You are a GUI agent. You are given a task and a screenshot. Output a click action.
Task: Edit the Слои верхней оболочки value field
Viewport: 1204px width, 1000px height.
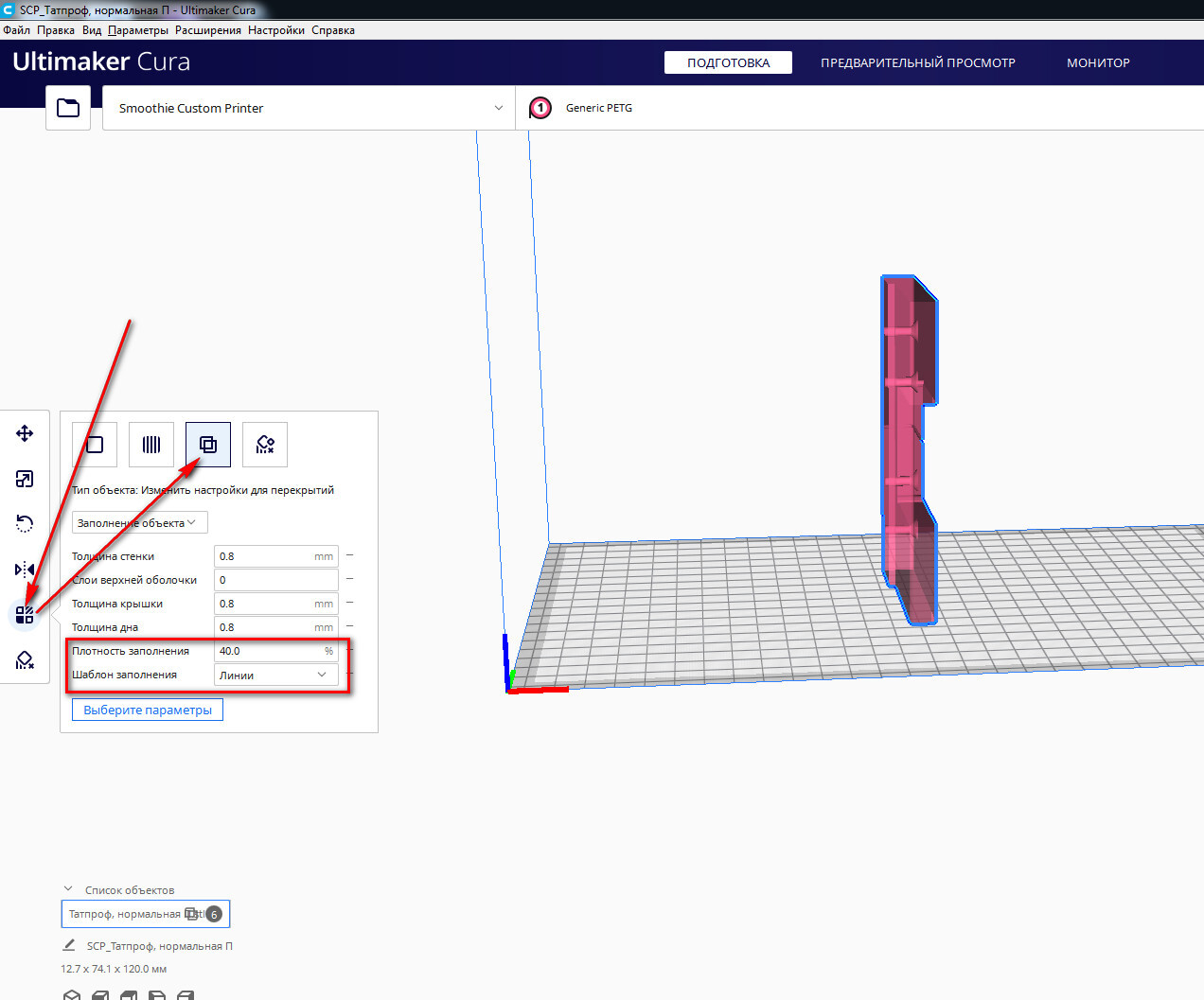(x=275, y=580)
